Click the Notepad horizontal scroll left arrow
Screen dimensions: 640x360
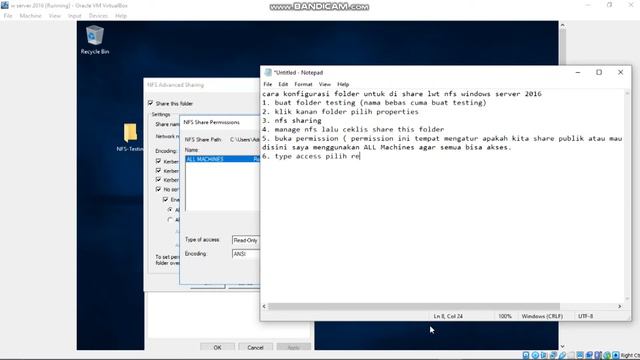(264, 306)
